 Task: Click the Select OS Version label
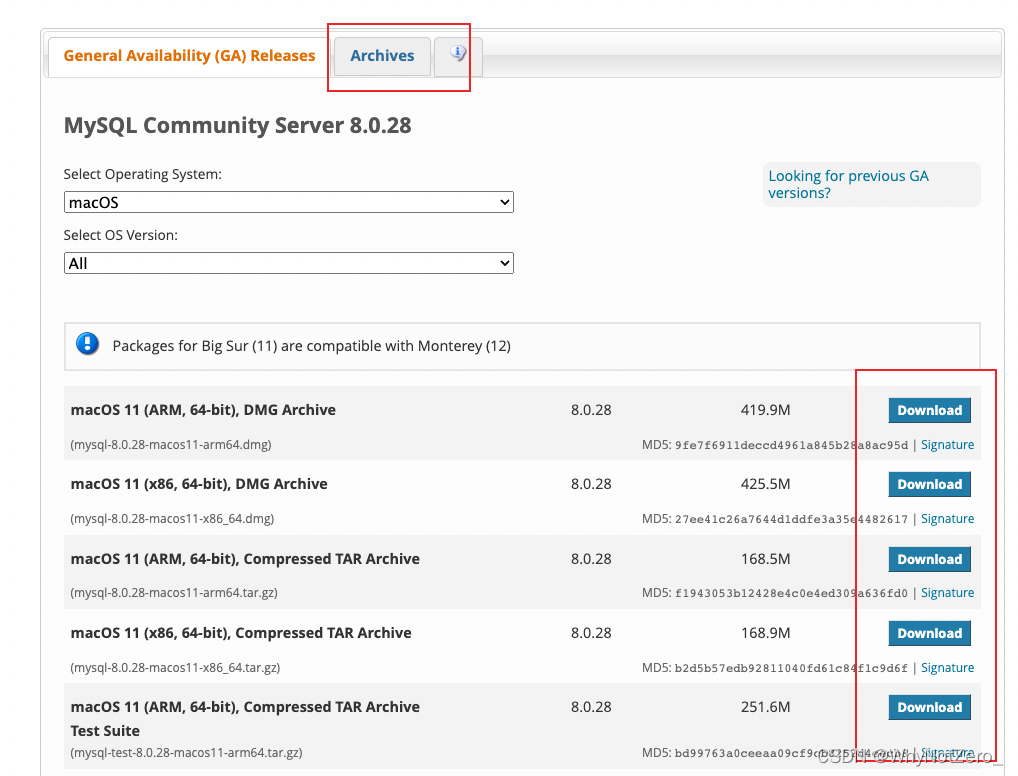click(x=121, y=236)
